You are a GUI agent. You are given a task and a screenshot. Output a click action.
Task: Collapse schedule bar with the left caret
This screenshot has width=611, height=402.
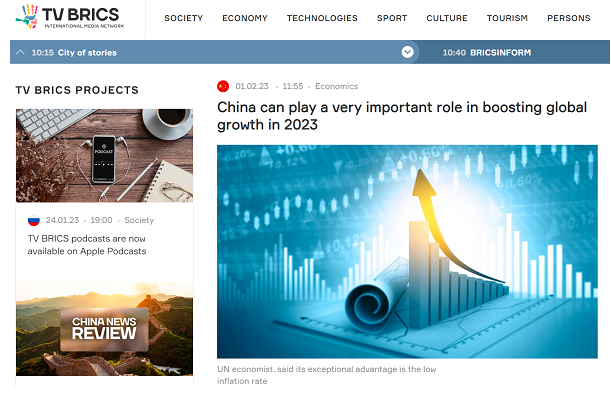21,52
